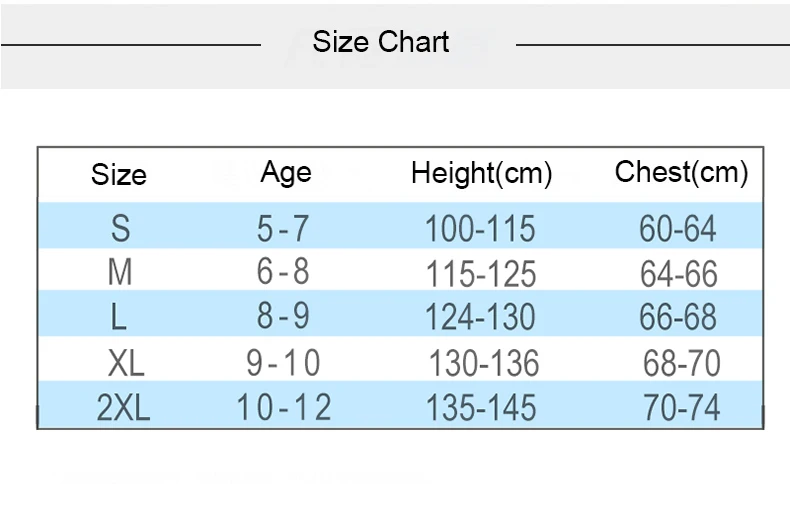
Task: Click age range 10-12
Action: click(284, 407)
